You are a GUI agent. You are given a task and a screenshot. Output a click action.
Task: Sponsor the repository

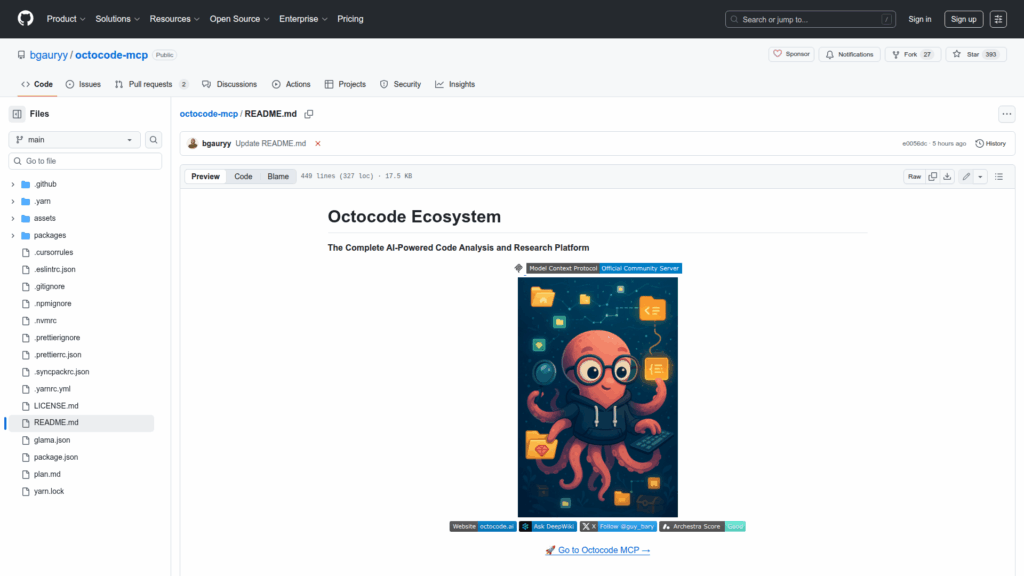pyautogui.click(x=792, y=54)
